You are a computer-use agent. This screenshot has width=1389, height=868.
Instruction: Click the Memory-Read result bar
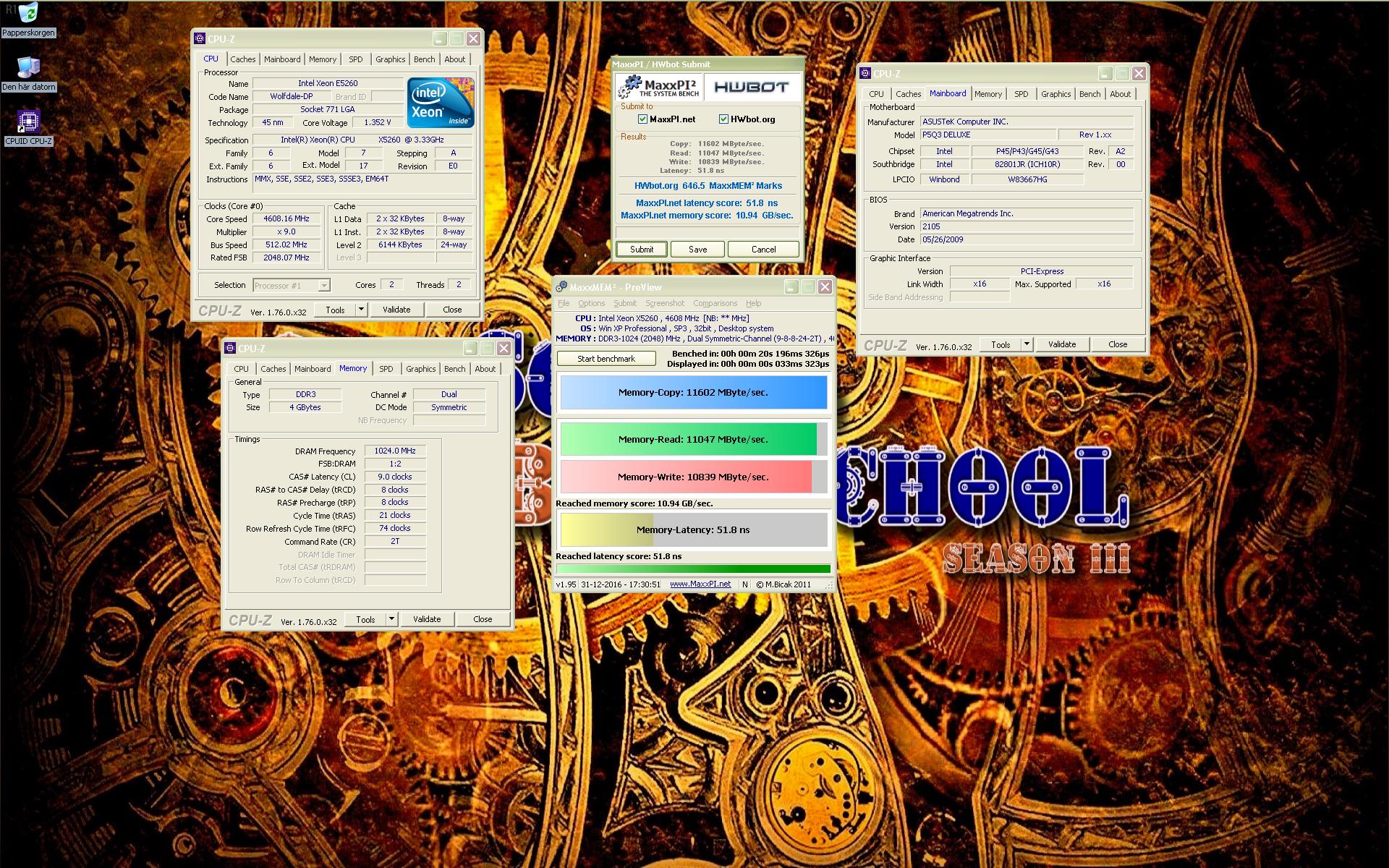pos(693,439)
